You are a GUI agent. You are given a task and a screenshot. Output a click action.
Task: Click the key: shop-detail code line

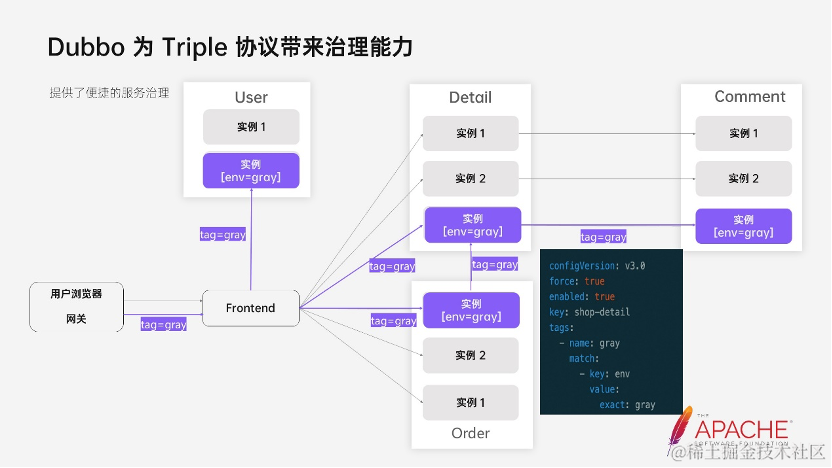click(590, 312)
